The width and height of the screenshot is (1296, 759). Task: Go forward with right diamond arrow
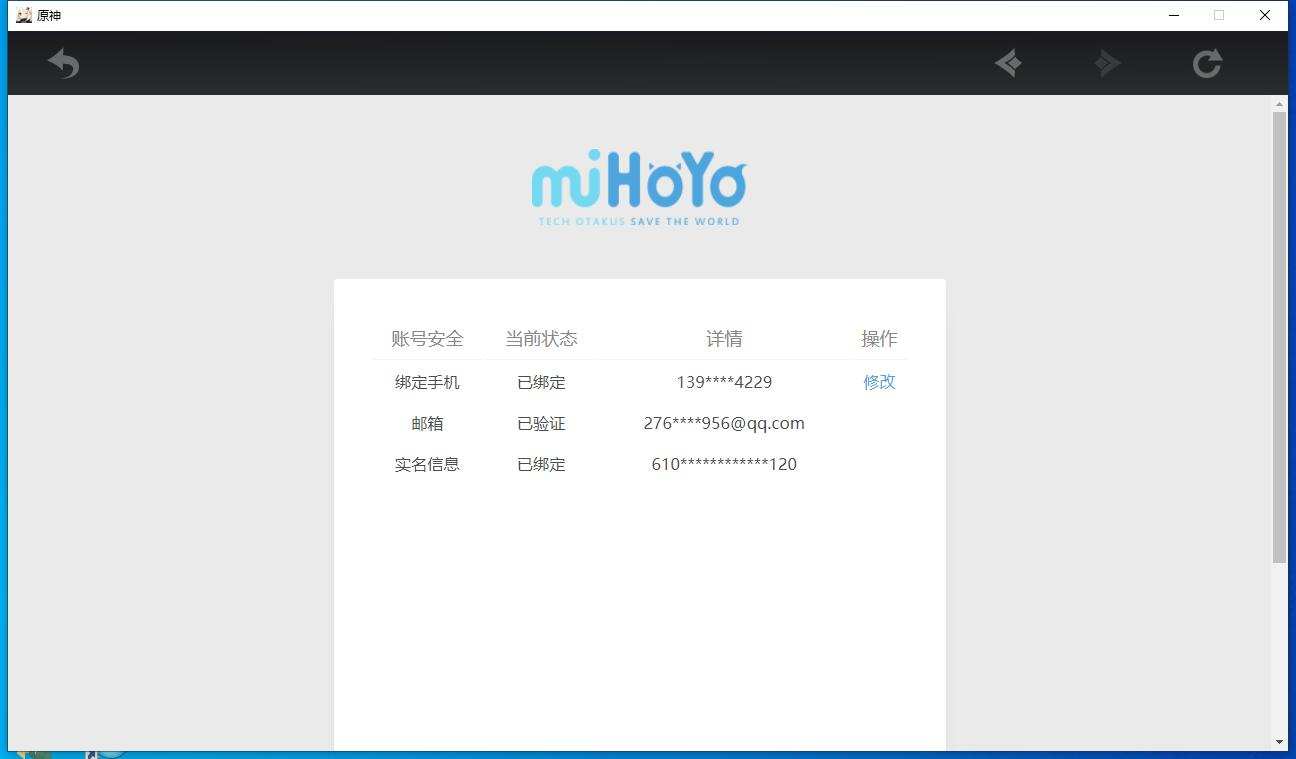click(1107, 63)
